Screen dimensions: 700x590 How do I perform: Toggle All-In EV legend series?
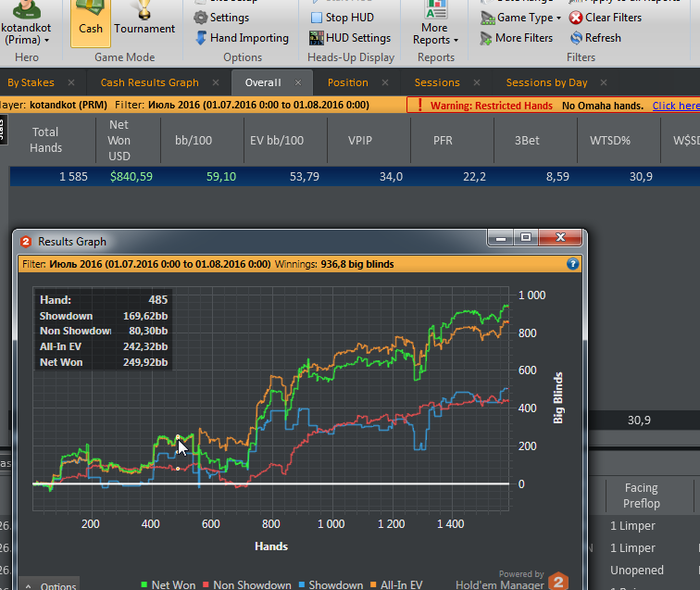pos(396,585)
